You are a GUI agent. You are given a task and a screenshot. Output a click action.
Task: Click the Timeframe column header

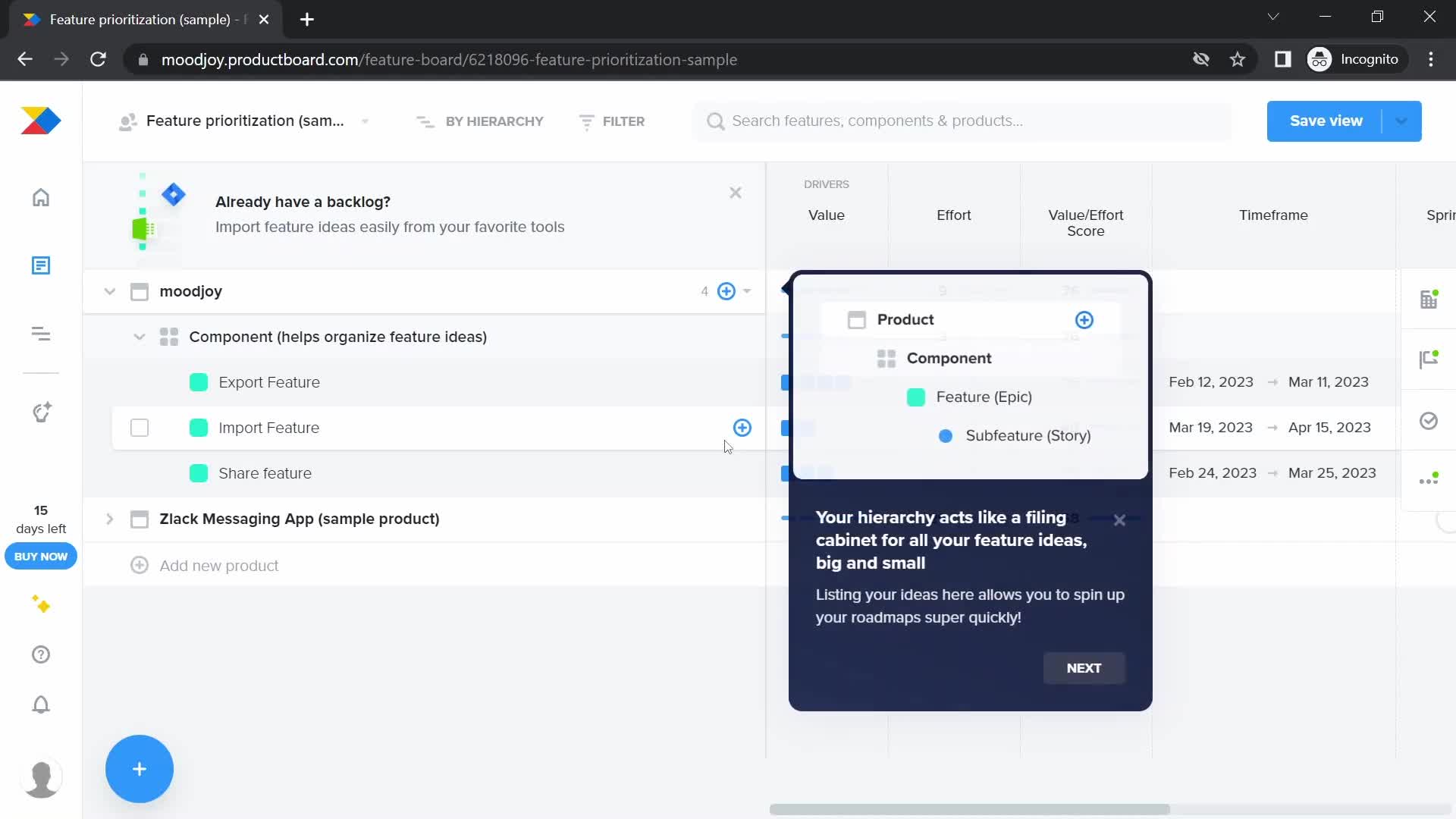point(1273,215)
